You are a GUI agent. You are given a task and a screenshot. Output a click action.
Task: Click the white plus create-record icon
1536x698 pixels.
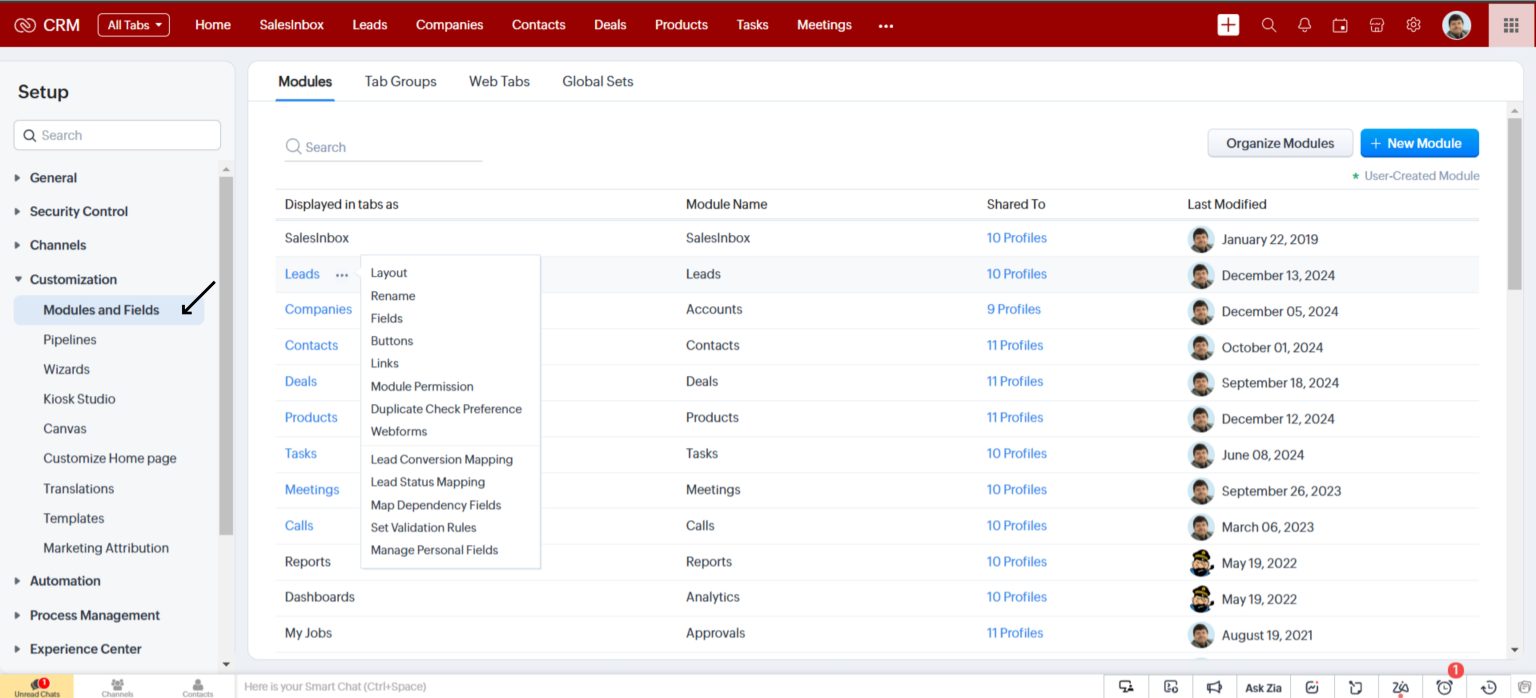1228,25
